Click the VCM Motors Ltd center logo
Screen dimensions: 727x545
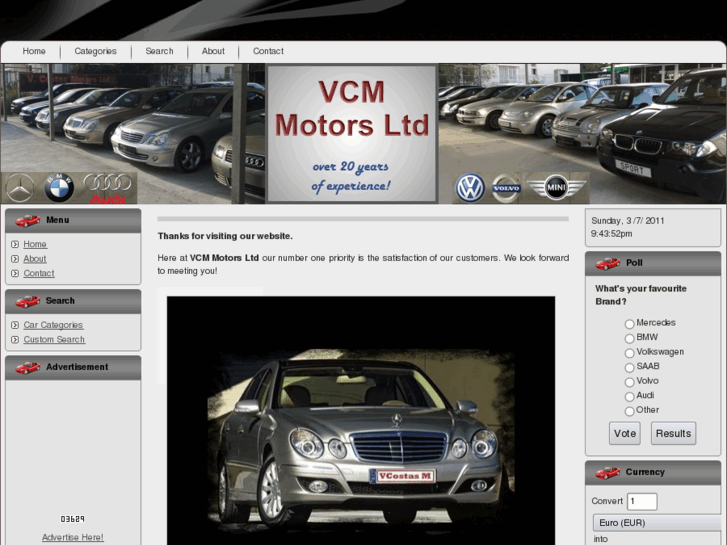(x=352, y=134)
